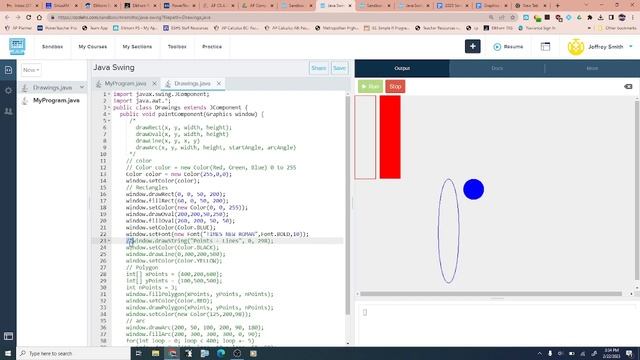Viewport: 640px width, 360px height.
Task: Collapse code fold arrow at line 3
Action: point(109,107)
